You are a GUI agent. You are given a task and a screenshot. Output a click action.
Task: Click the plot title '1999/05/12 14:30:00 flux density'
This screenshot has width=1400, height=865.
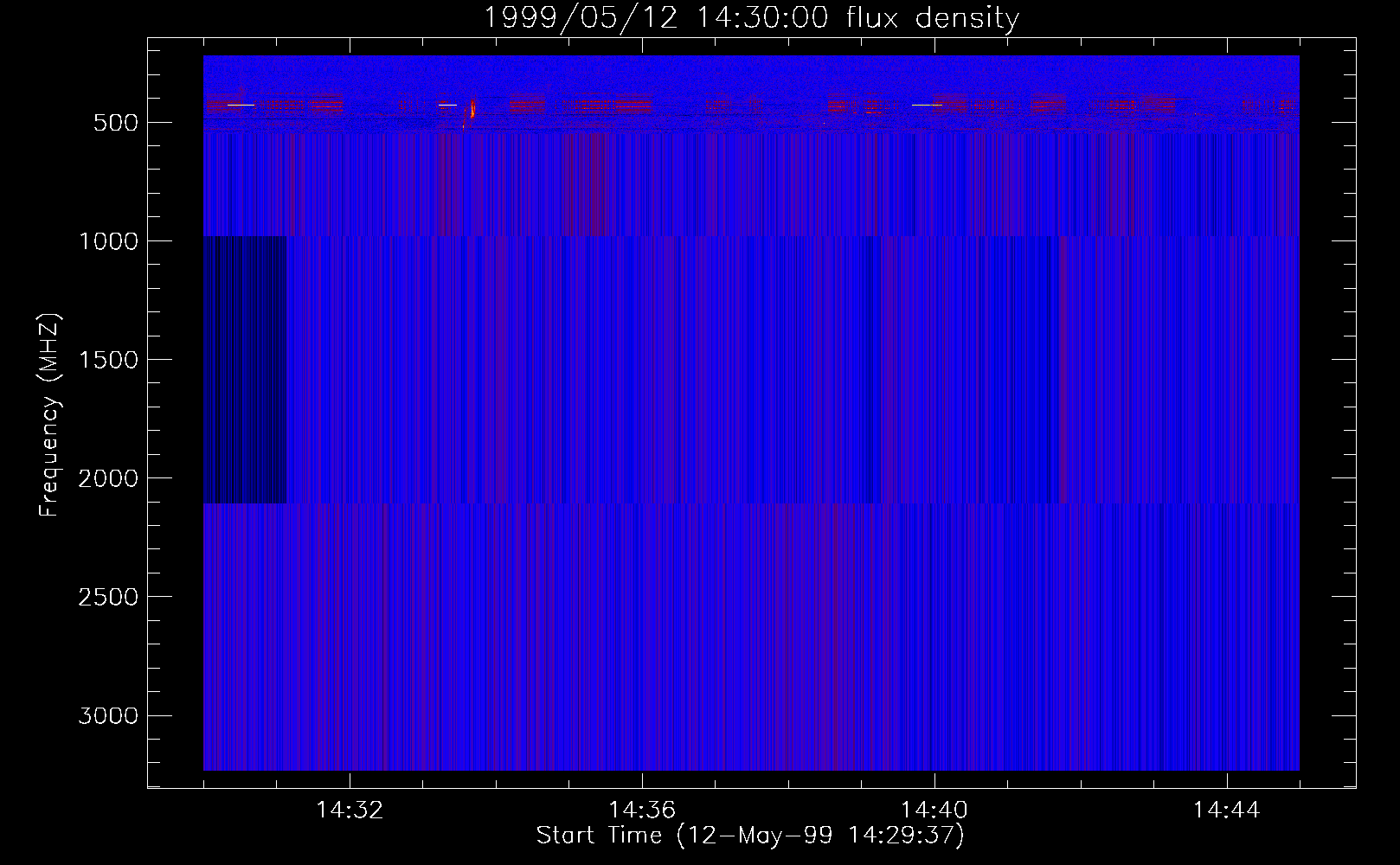(x=750, y=18)
